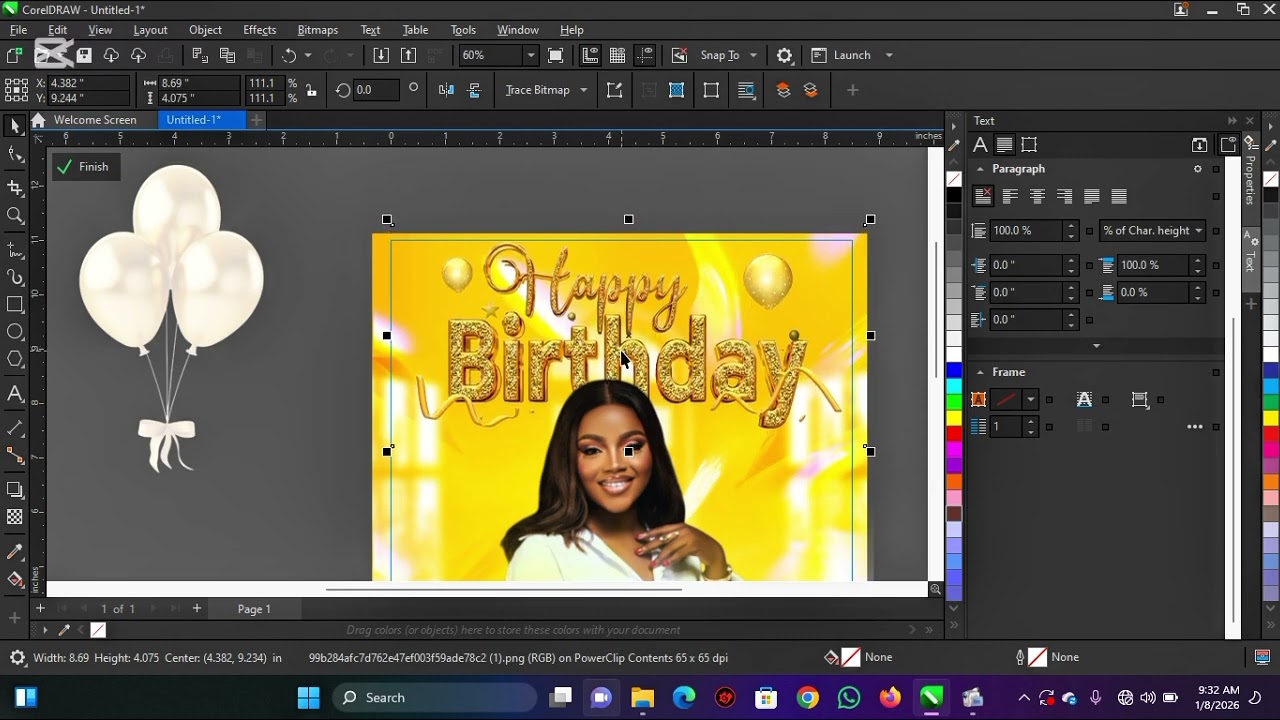Open the zoom level 60% dropdown
This screenshot has width=1280, height=720.
point(531,55)
